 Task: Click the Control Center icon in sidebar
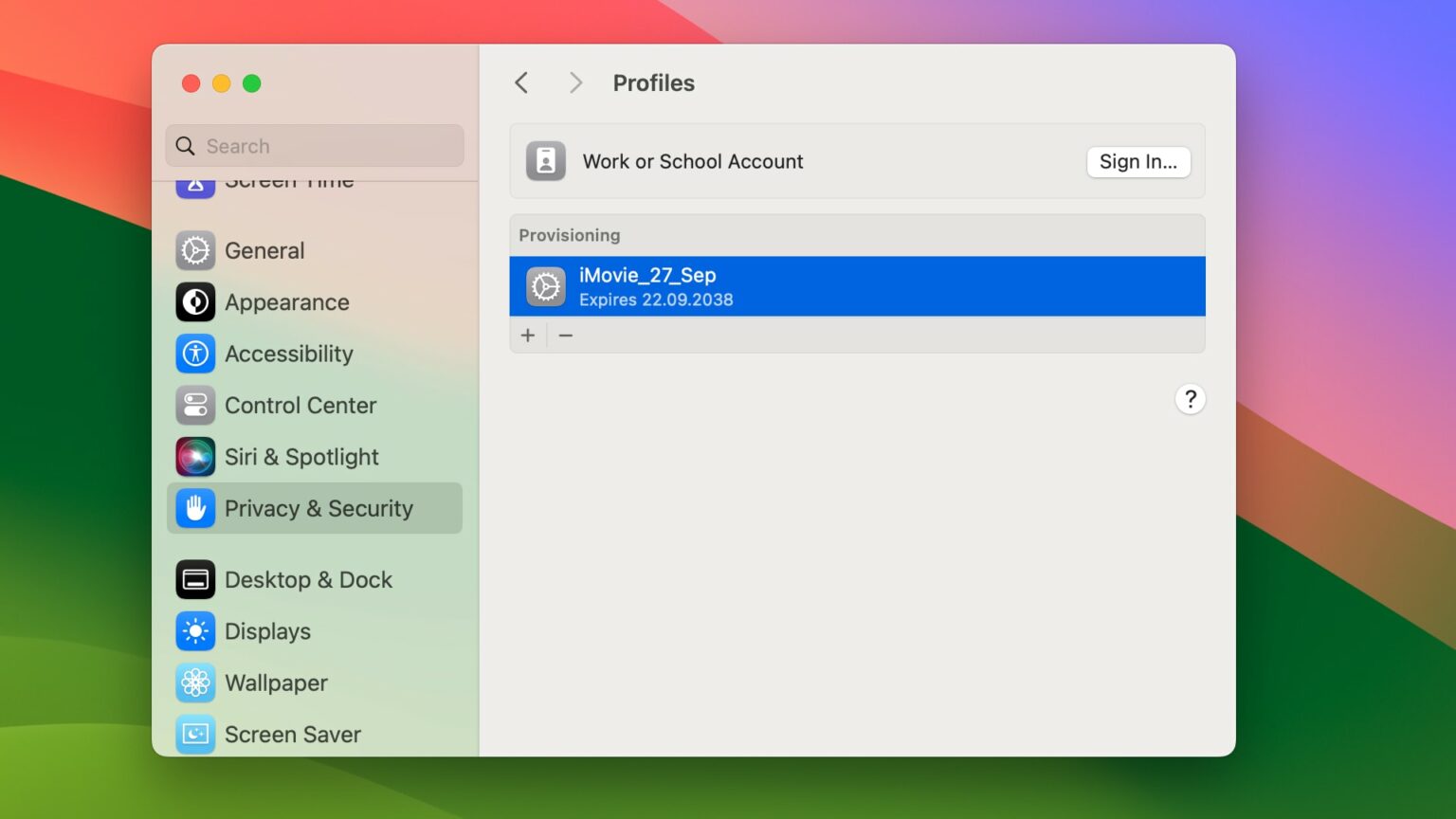195,406
